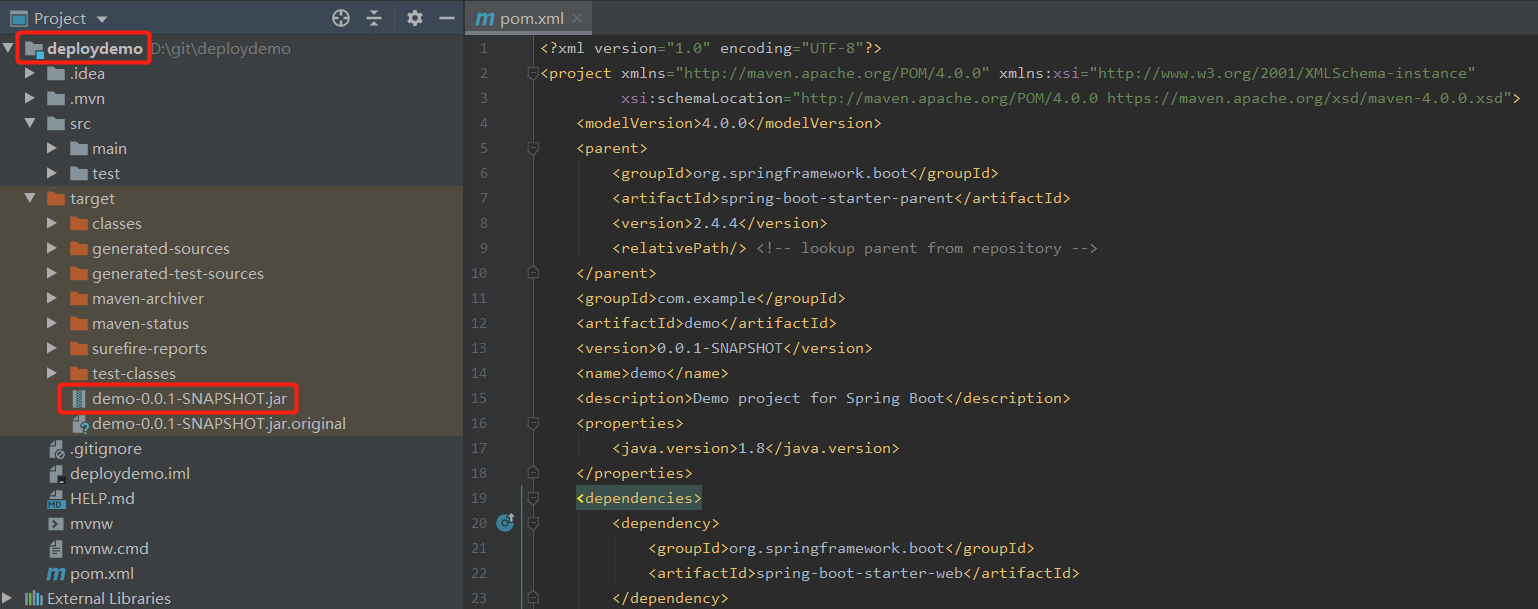This screenshot has height=609, width=1538.
Task: Collapse the target folder
Action: tap(30, 198)
